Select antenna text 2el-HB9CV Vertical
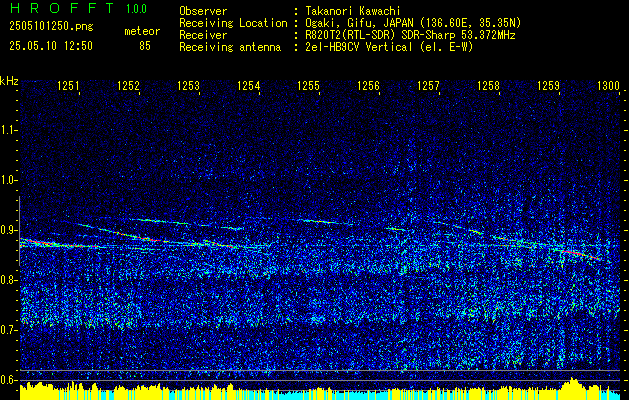This screenshot has height=400, width=629. coord(359,47)
